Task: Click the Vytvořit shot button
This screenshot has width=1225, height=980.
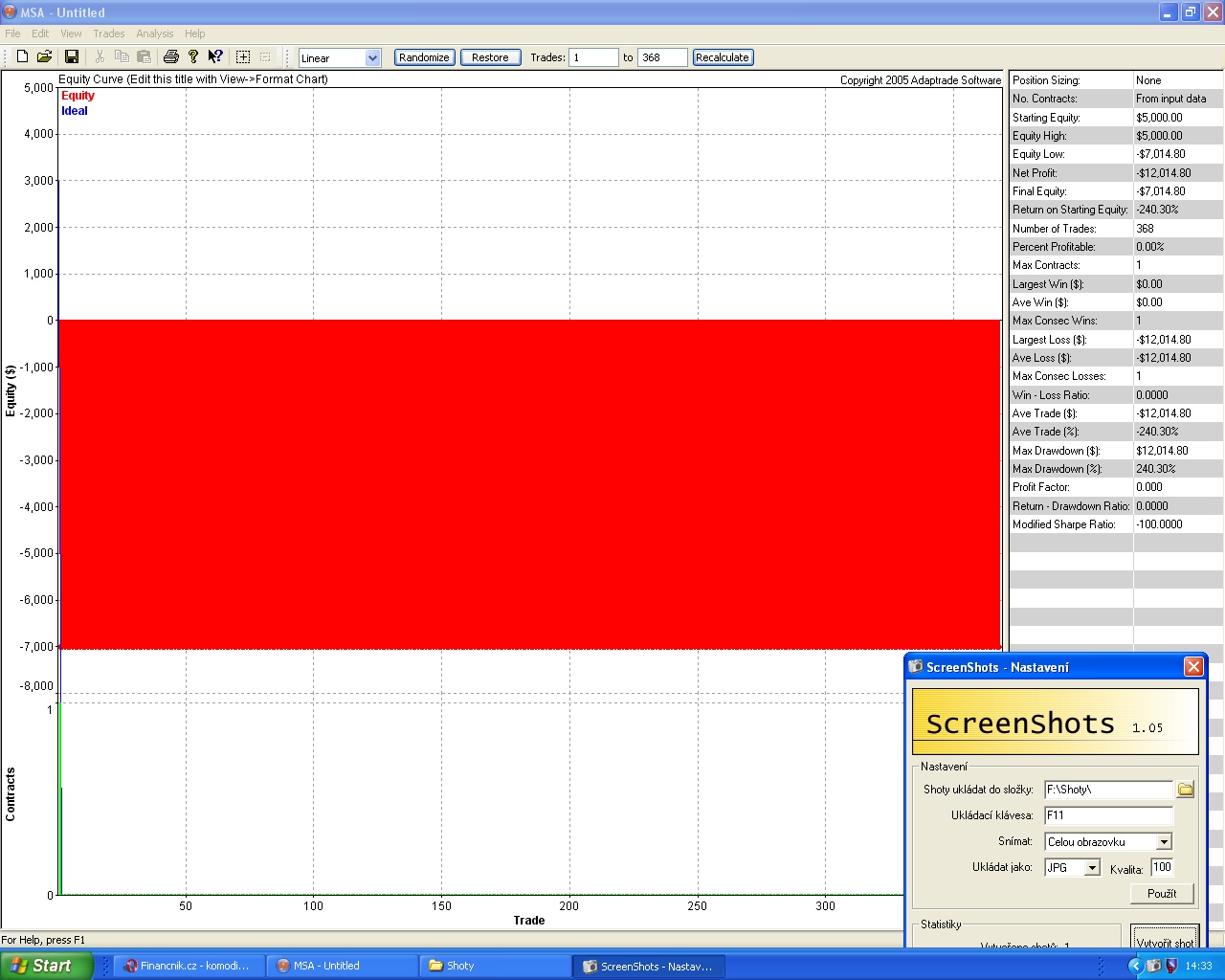Action: coord(1165,938)
